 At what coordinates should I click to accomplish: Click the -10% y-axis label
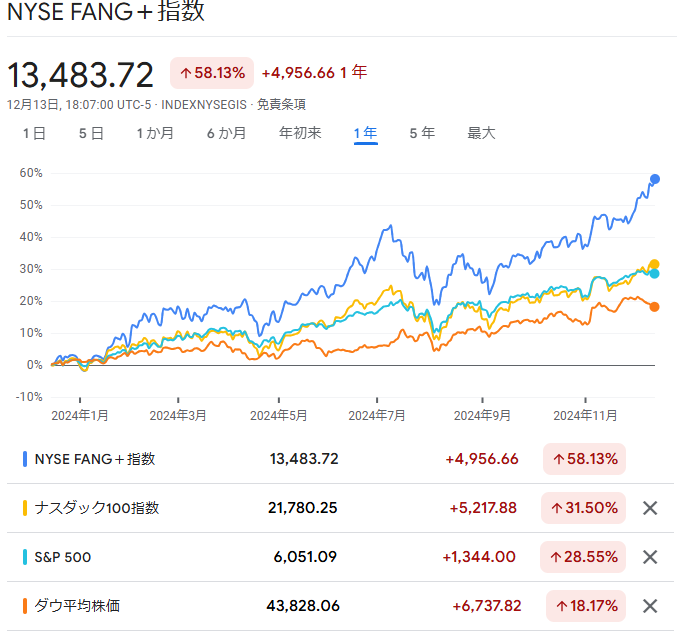[29, 397]
